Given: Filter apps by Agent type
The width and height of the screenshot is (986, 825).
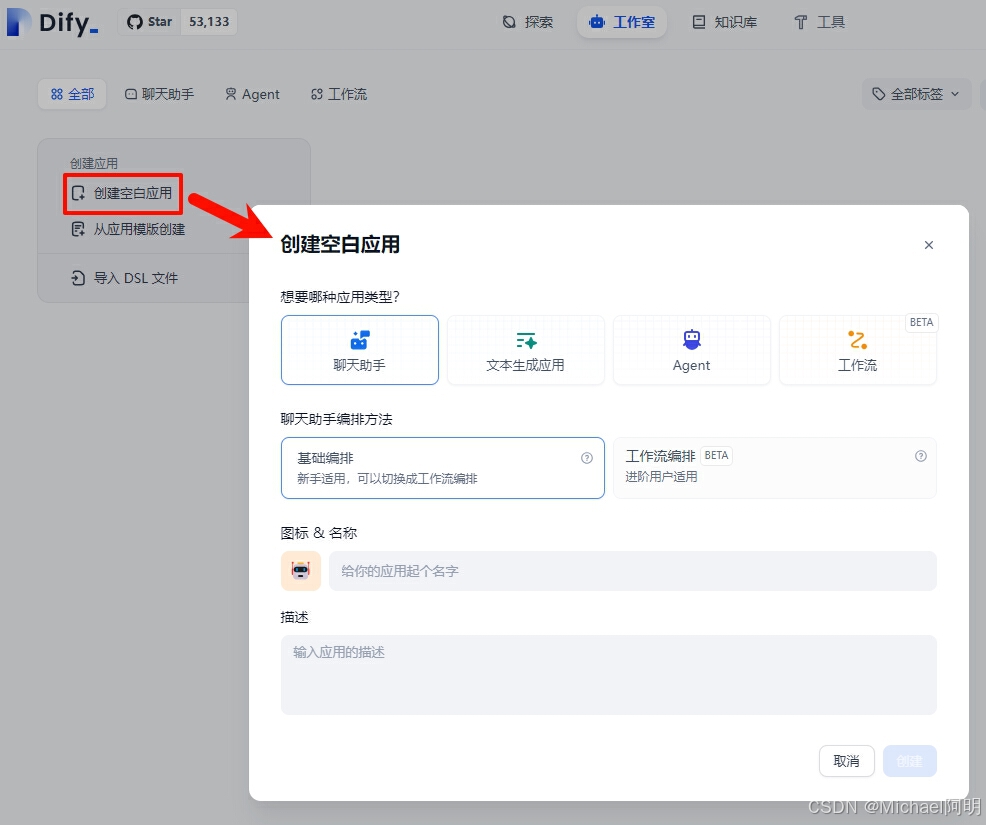Looking at the screenshot, I should (x=252, y=94).
